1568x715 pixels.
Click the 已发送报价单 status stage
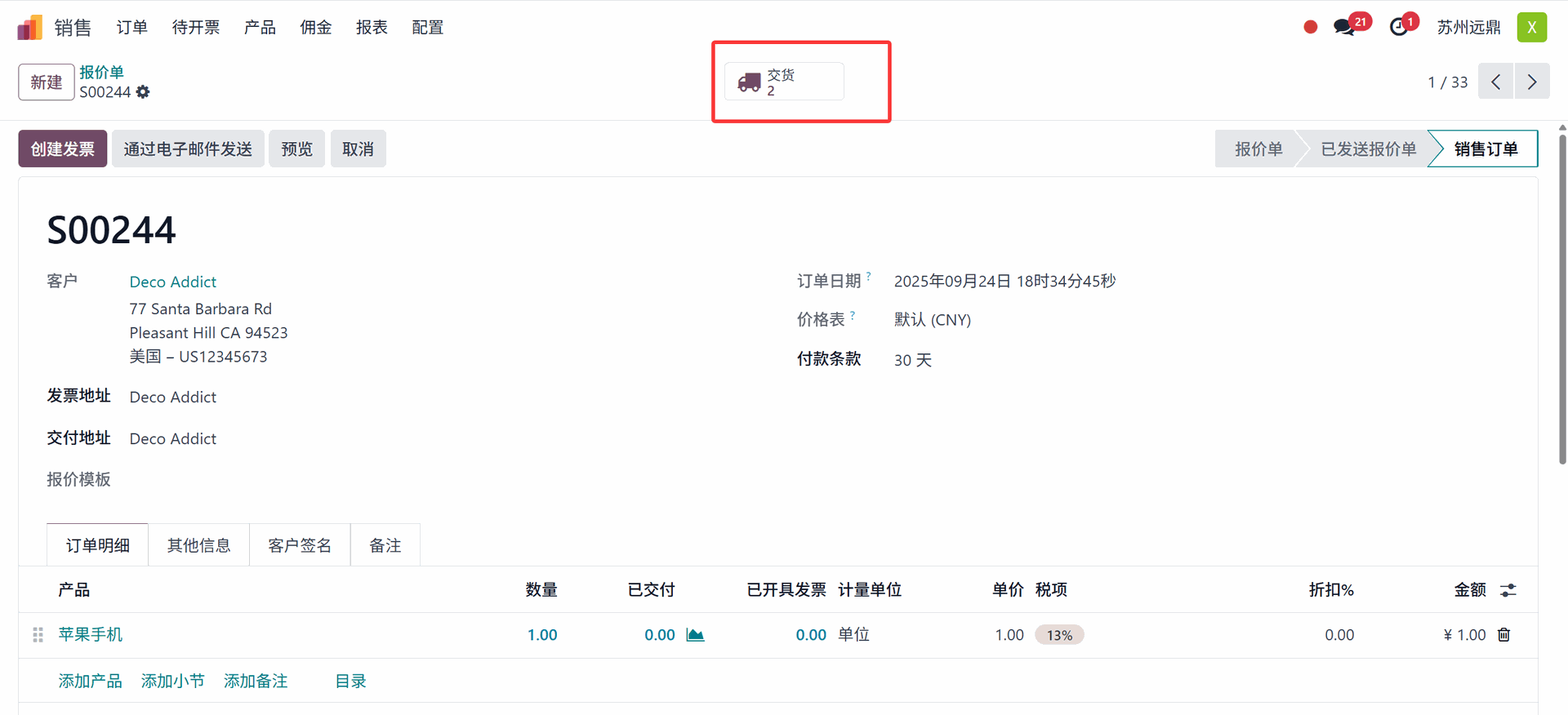[x=1368, y=149]
